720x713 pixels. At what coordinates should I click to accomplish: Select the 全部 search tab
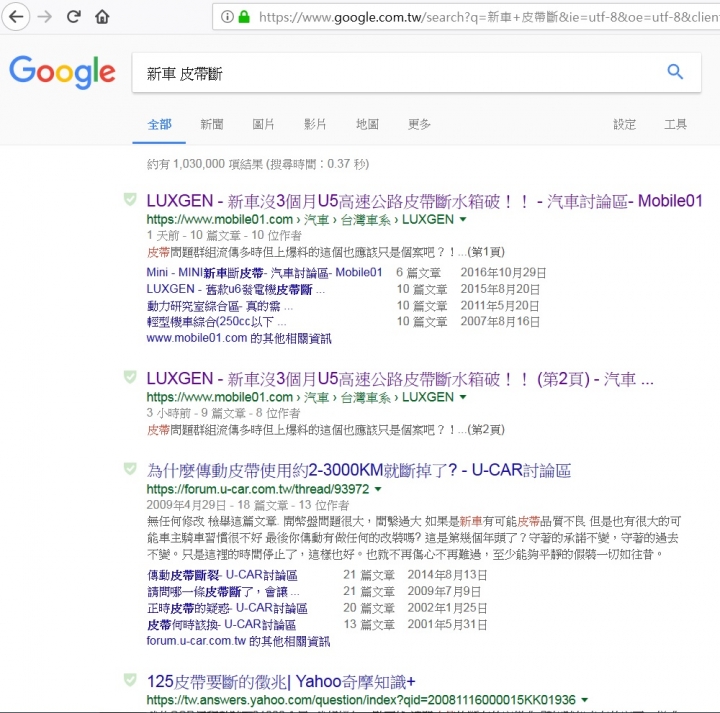pos(159,124)
